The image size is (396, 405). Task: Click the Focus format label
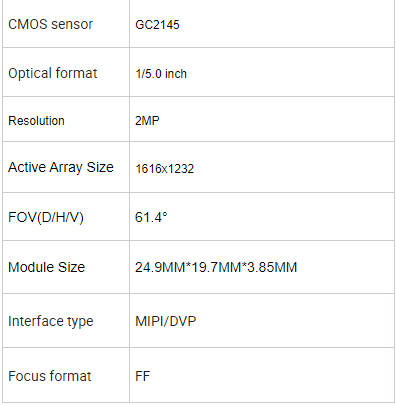click(x=50, y=376)
